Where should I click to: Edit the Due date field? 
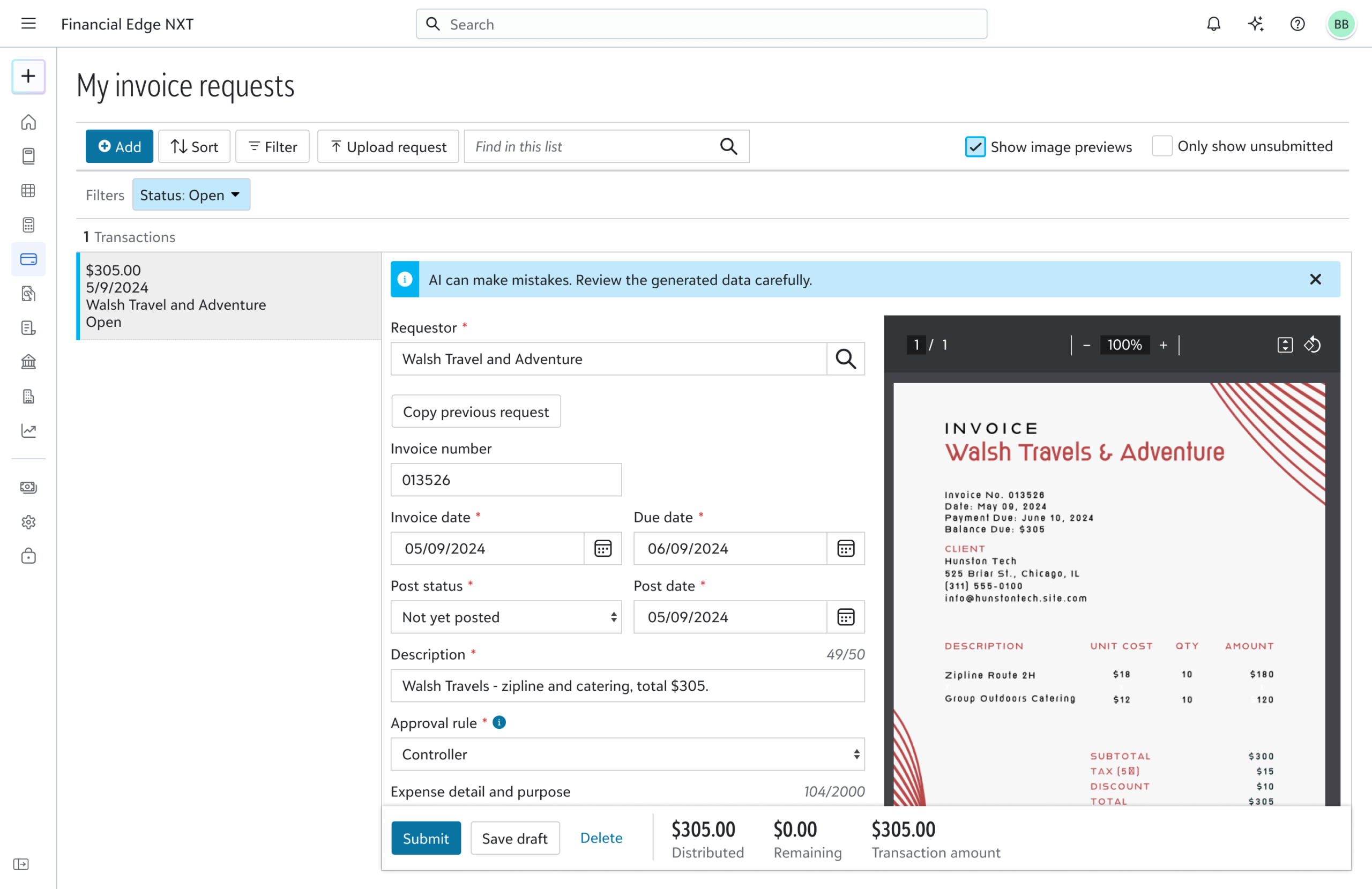click(730, 548)
